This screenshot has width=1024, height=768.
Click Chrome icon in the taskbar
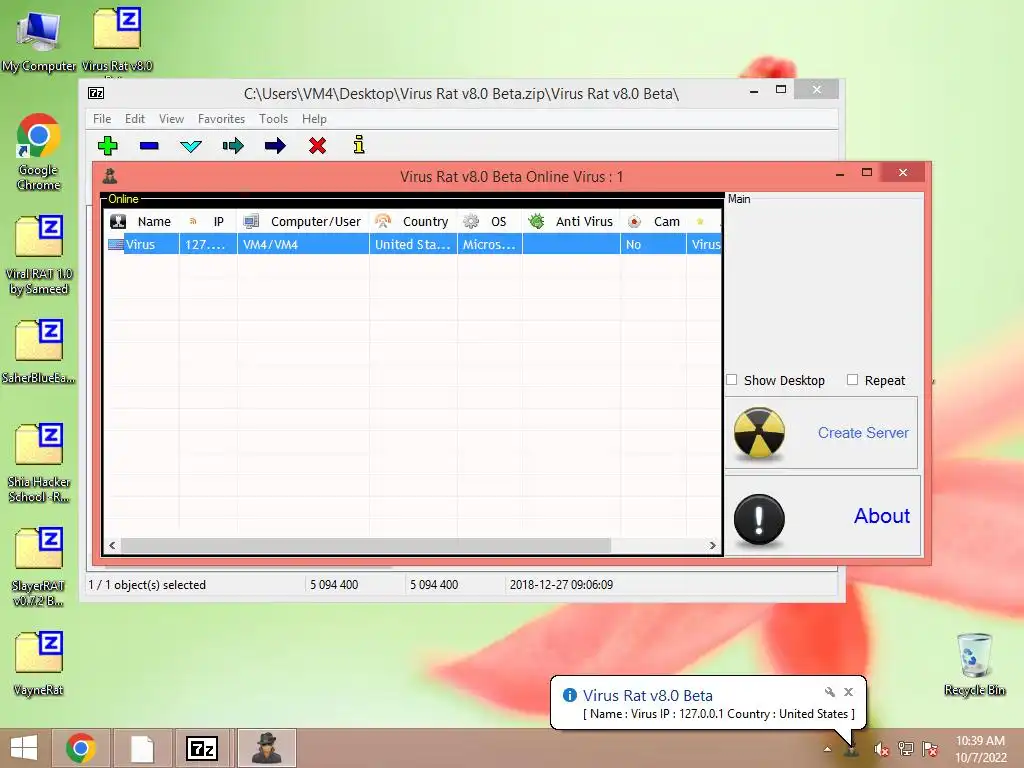[81, 748]
